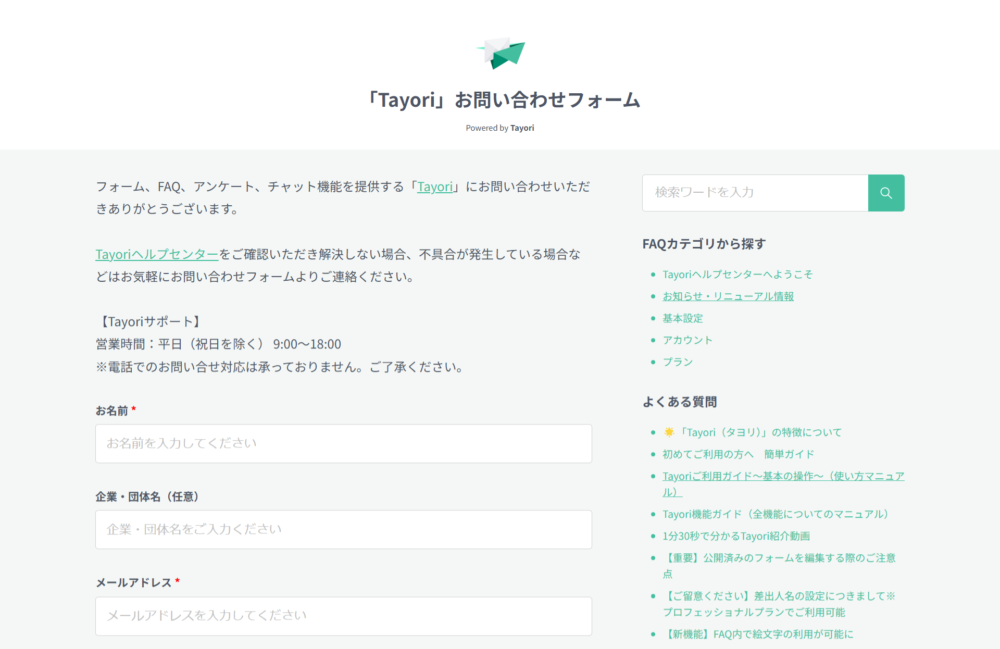Screen dimensions: 1000x649
Task: Open the Tayoriヘルプセンター link in the body text
Action: click(157, 254)
